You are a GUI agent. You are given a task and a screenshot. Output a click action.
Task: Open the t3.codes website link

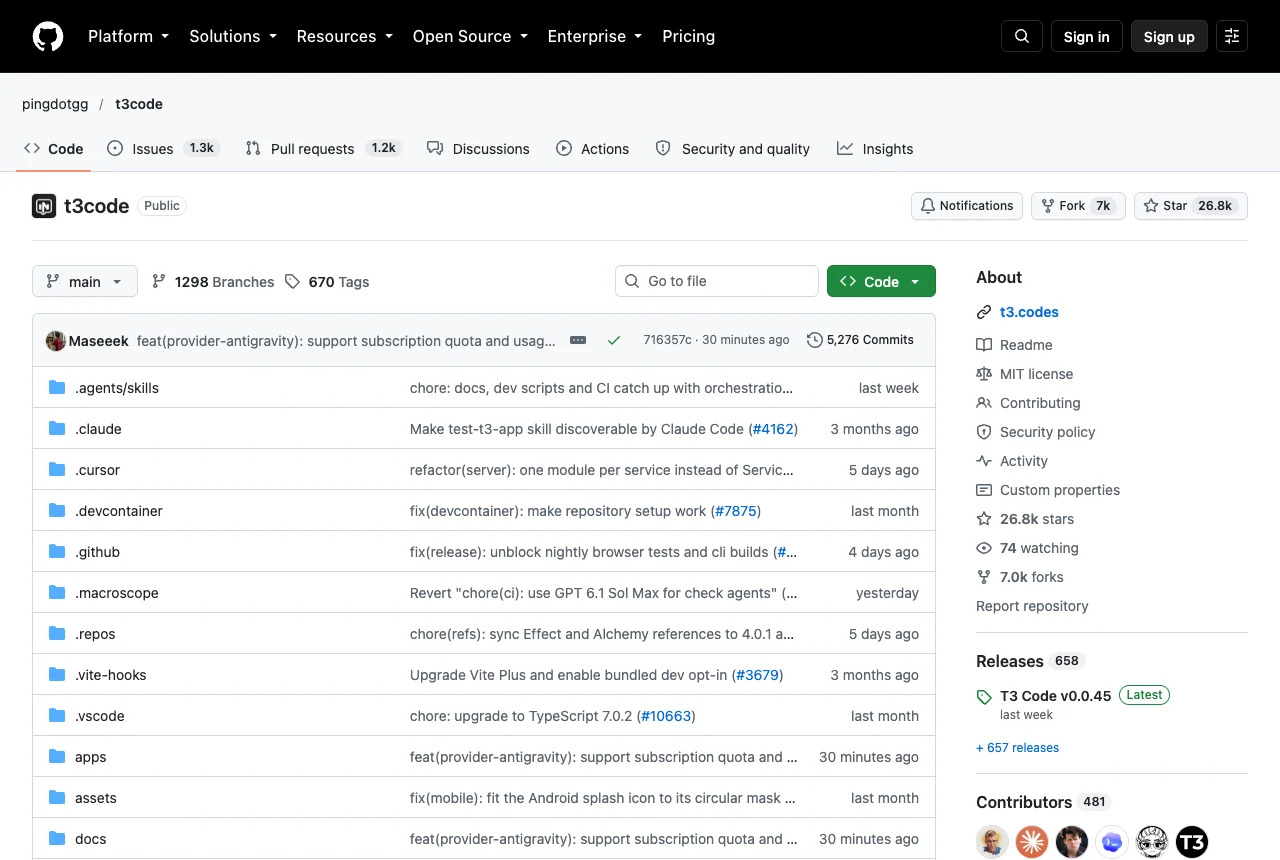tap(1029, 312)
